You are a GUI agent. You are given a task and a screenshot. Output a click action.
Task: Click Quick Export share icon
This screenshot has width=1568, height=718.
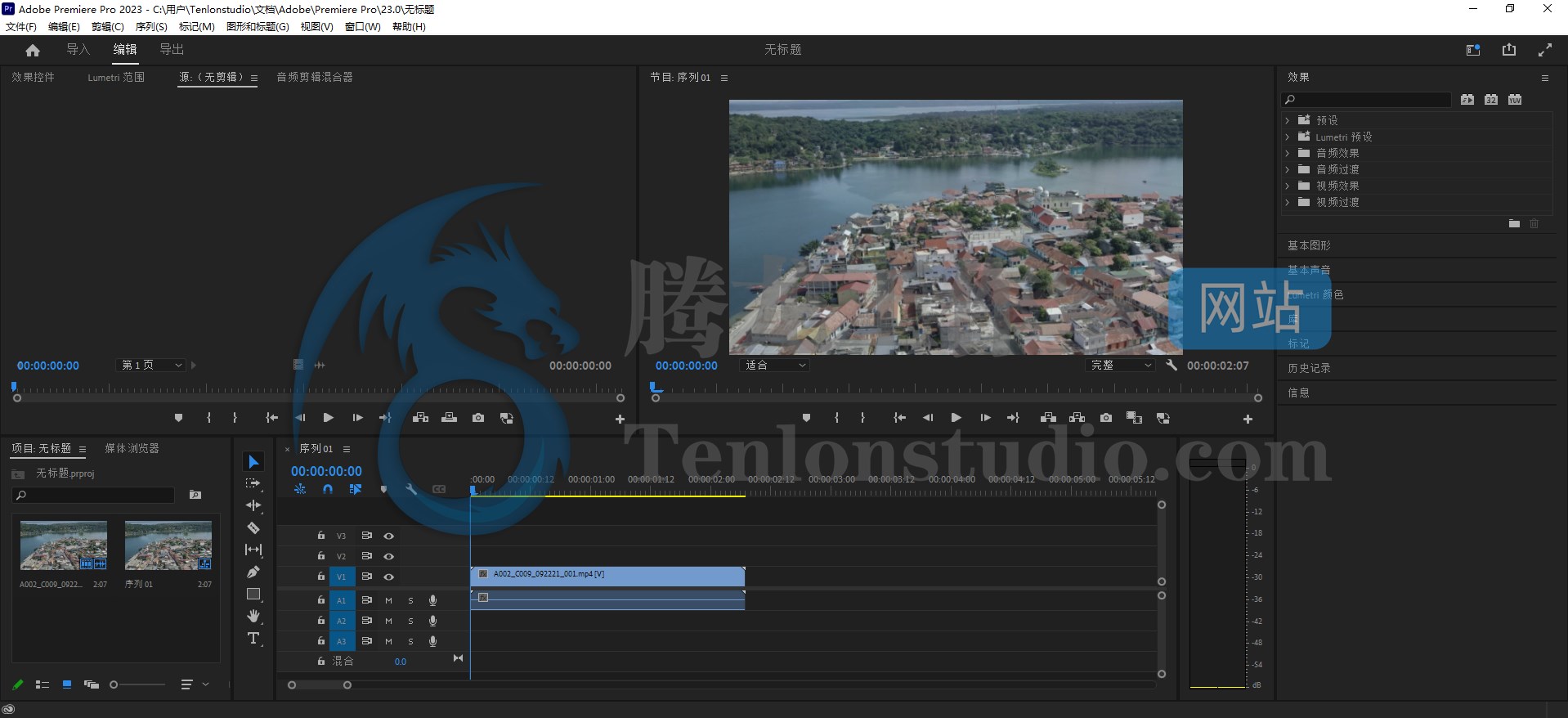coord(1509,50)
